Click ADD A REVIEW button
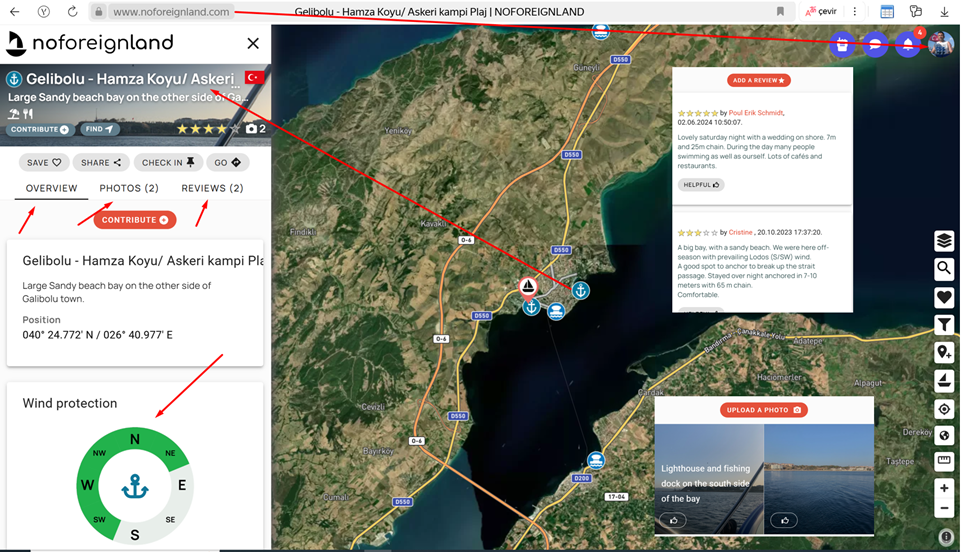 759,80
